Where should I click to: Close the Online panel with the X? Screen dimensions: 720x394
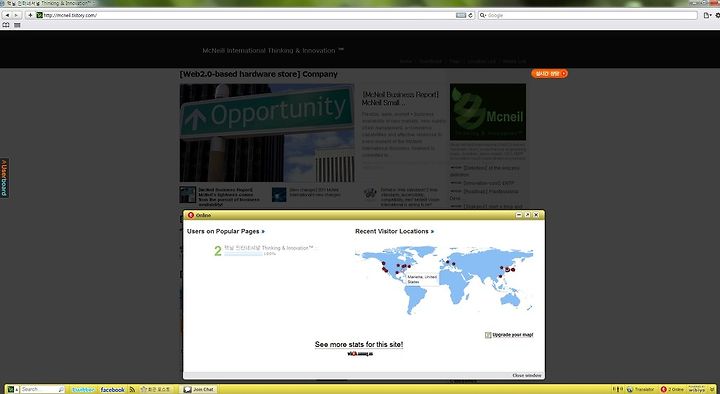536,215
